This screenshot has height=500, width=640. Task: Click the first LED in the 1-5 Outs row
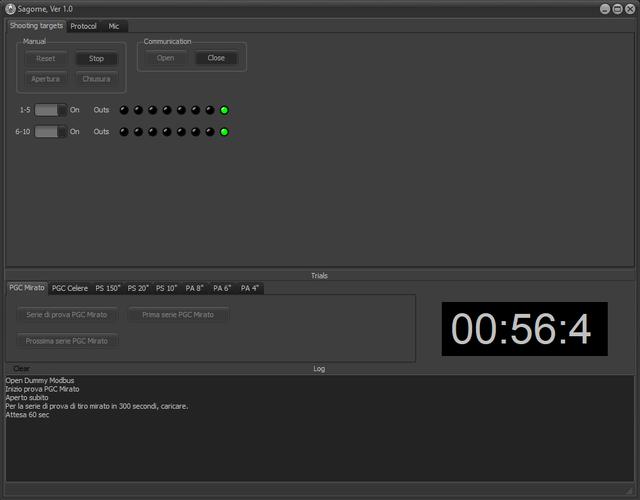124,110
